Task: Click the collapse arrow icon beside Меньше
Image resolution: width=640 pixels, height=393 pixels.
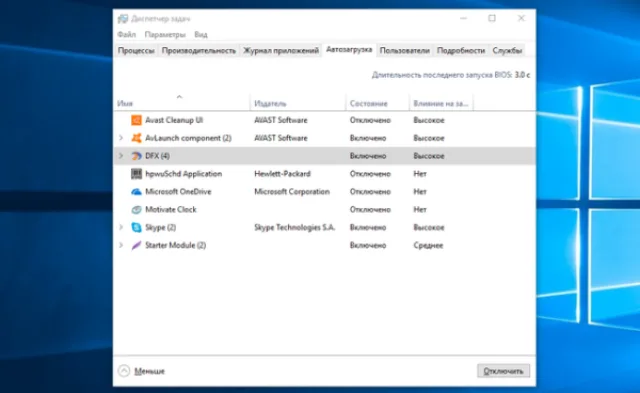Action: [124, 371]
